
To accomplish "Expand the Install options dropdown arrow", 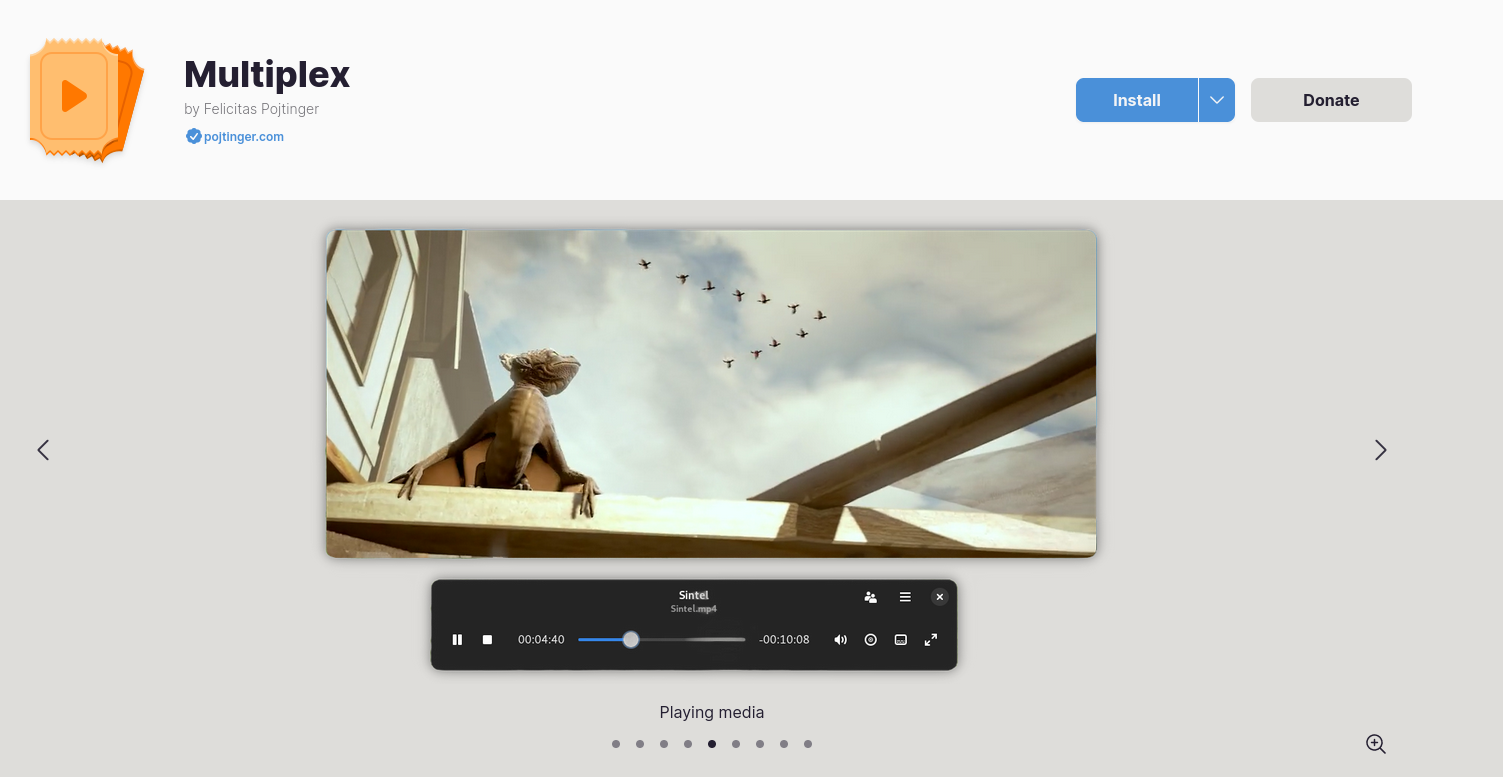I will pyautogui.click(x=1216, y=100).
